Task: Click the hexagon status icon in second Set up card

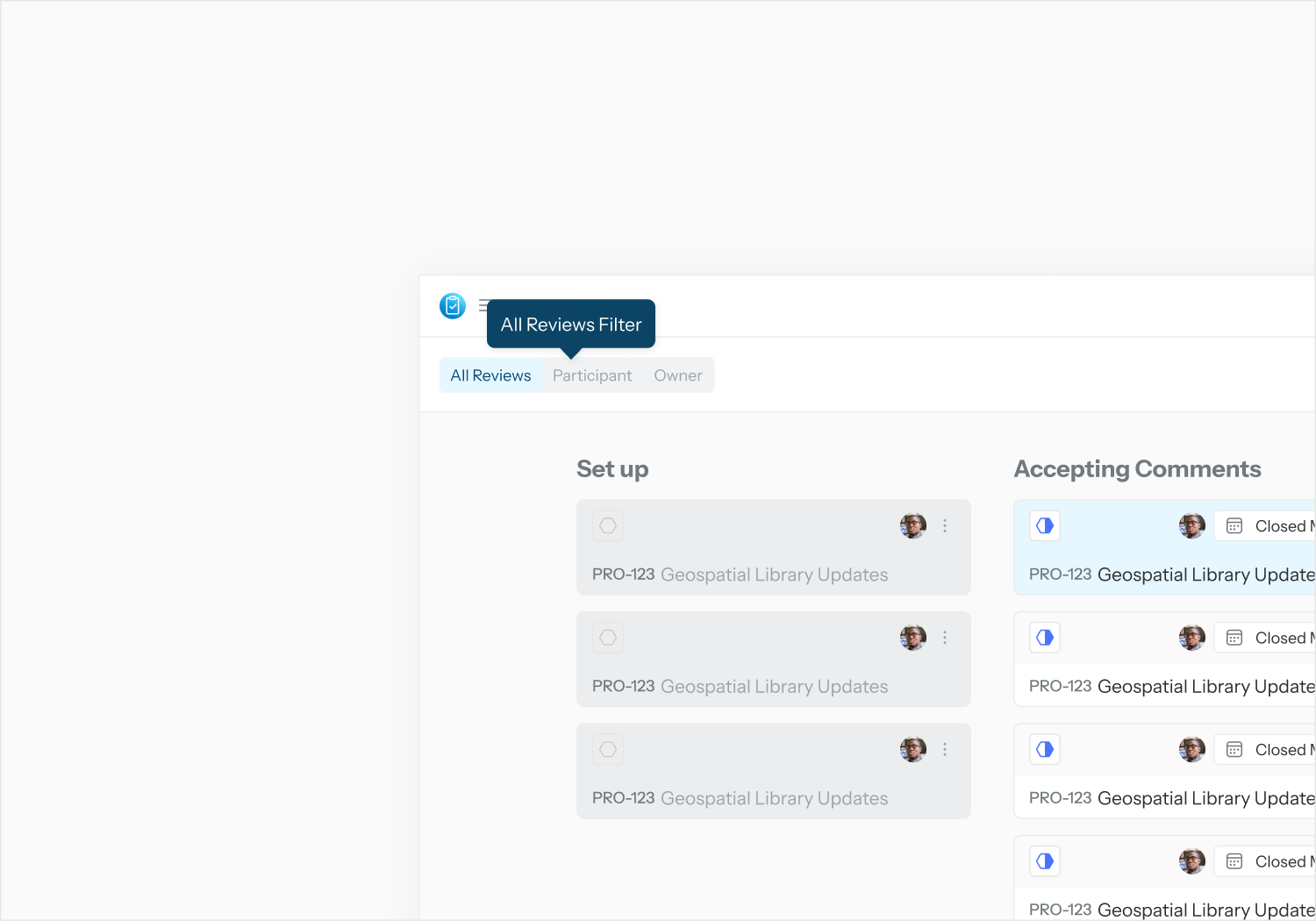Action: (x=608, y=638)
